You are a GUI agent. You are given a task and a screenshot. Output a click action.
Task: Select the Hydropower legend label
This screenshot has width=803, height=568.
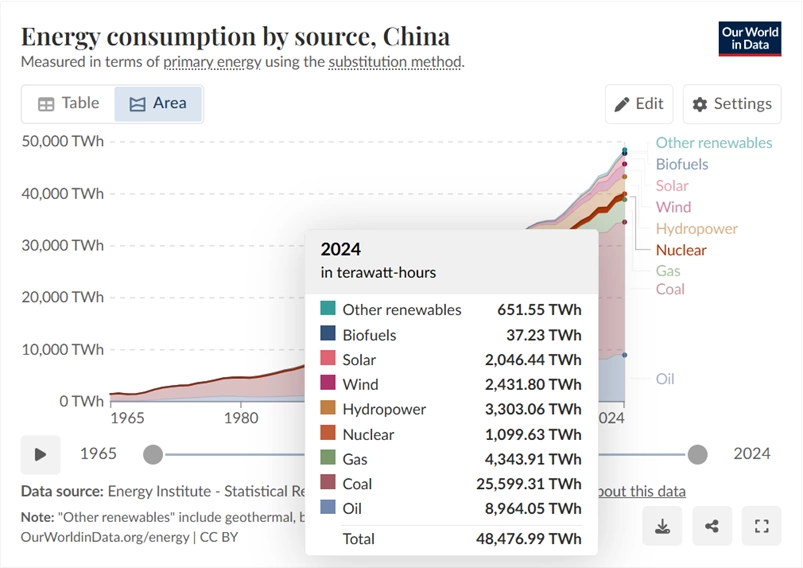tap(696, 228)
